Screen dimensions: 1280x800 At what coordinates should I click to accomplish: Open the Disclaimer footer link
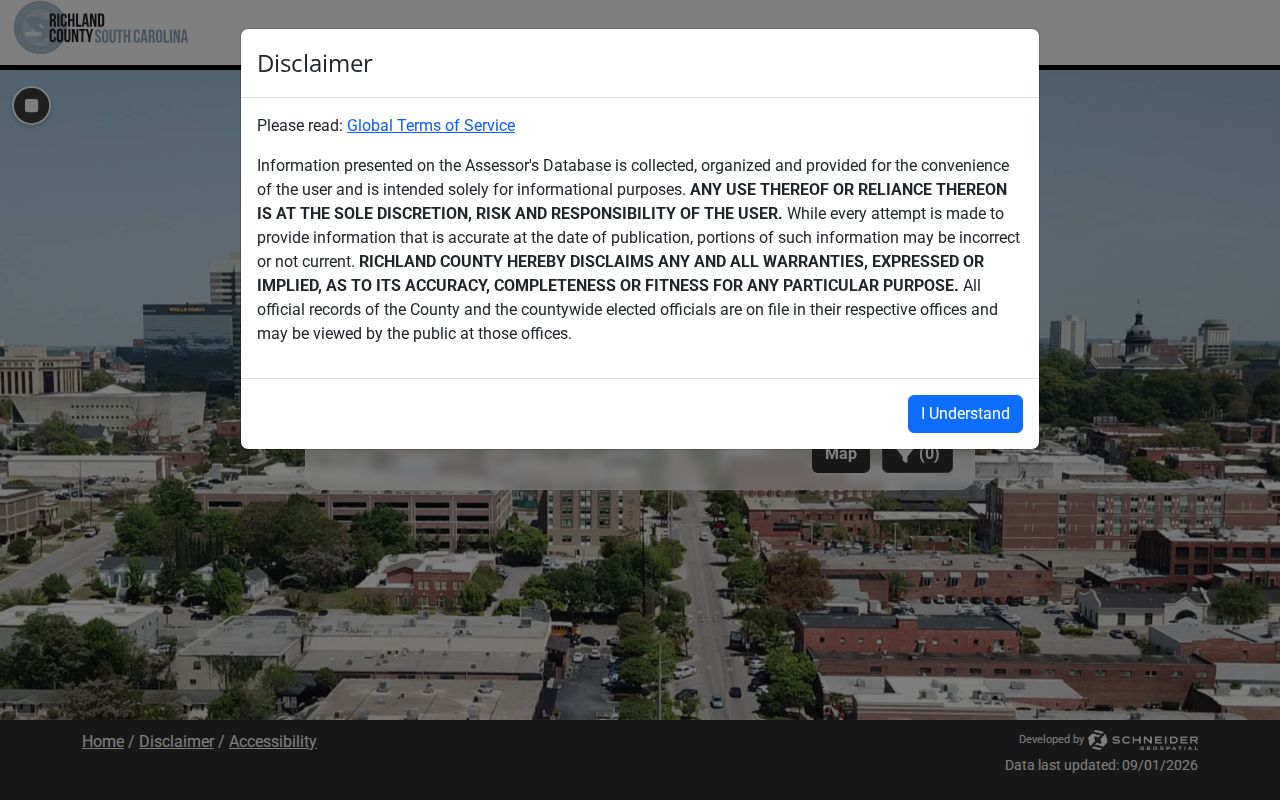(177, 742)
